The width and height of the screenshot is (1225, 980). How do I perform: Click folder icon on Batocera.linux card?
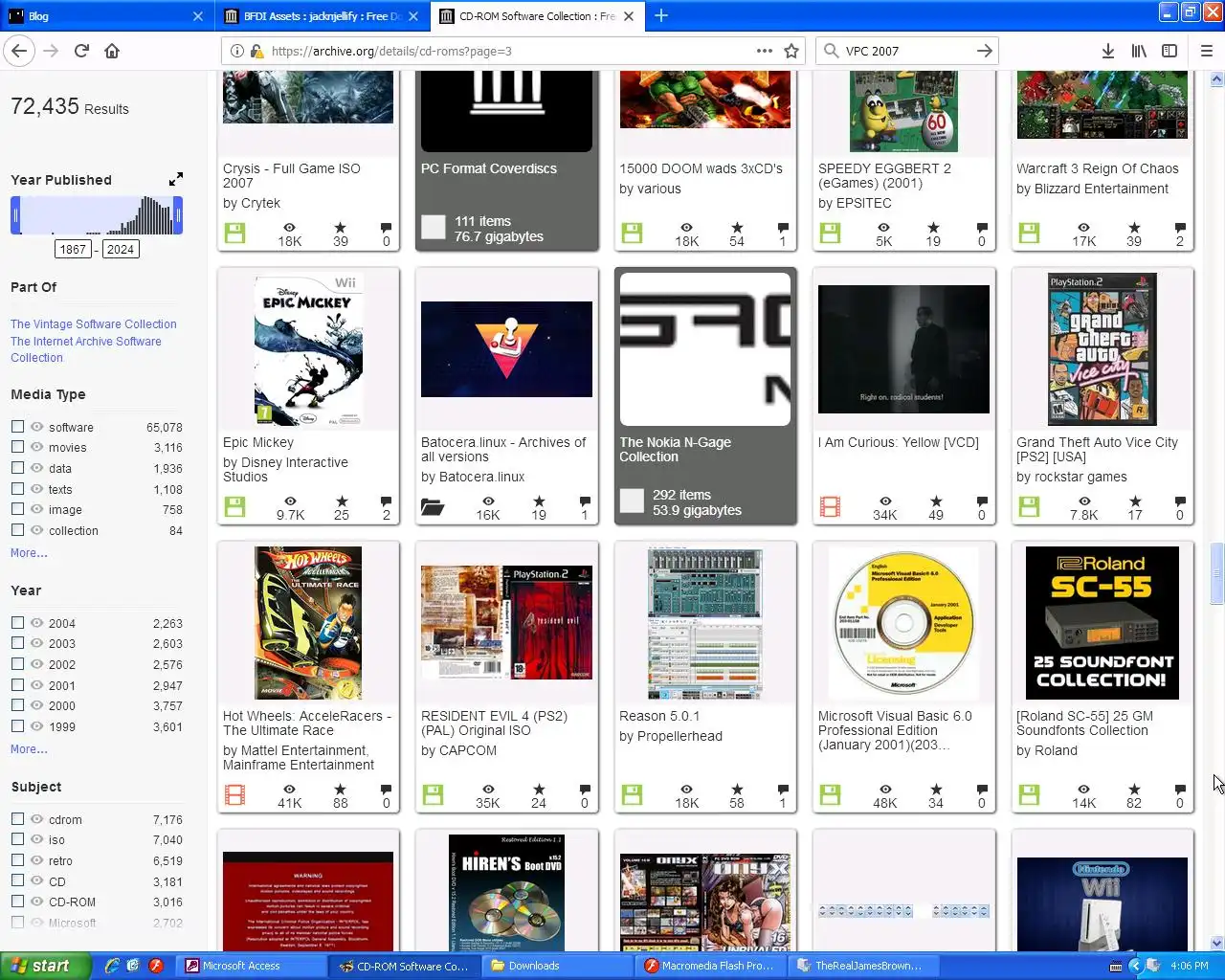(433, 506)
